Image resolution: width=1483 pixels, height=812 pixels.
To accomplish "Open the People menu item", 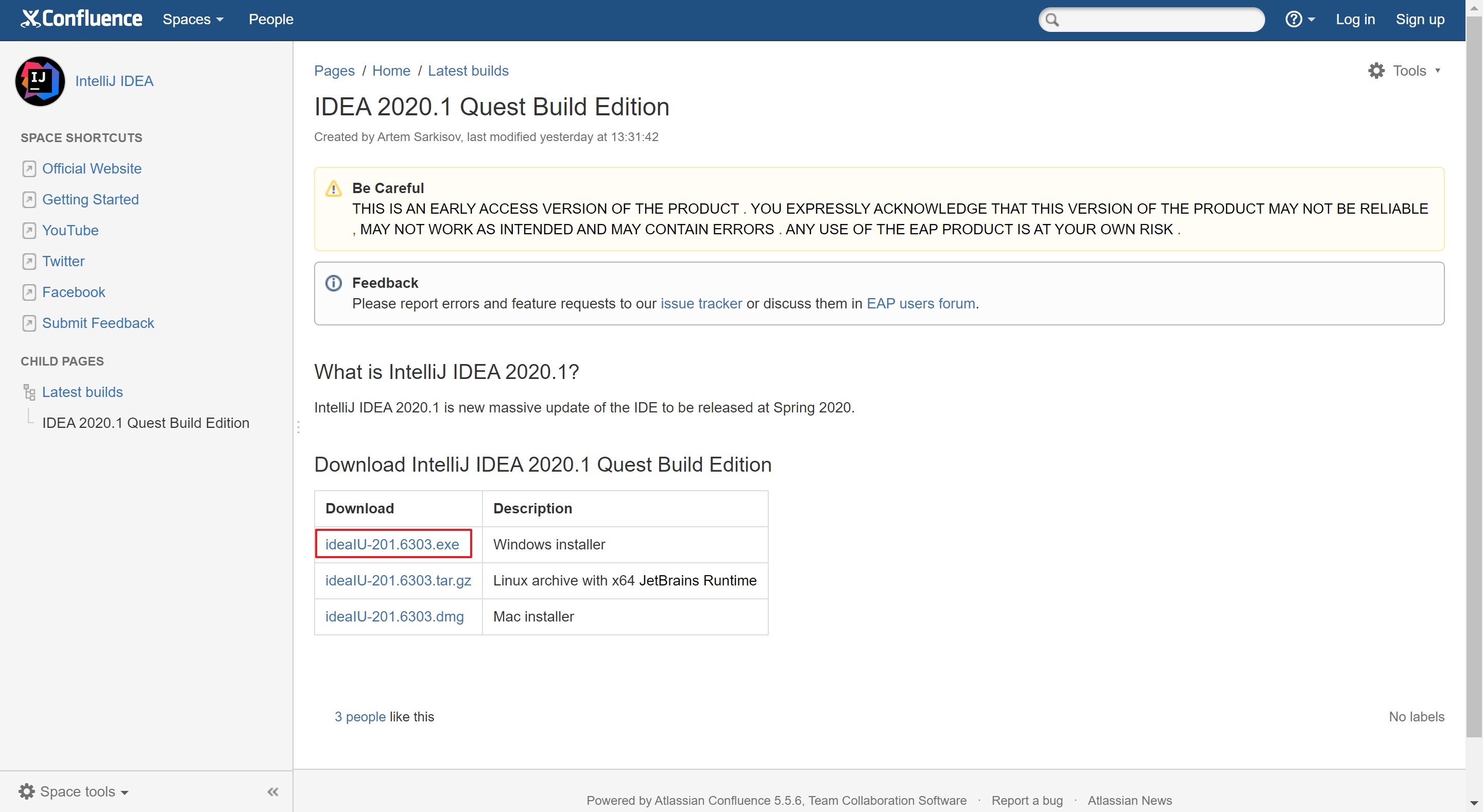I will [x=270, y=20].
